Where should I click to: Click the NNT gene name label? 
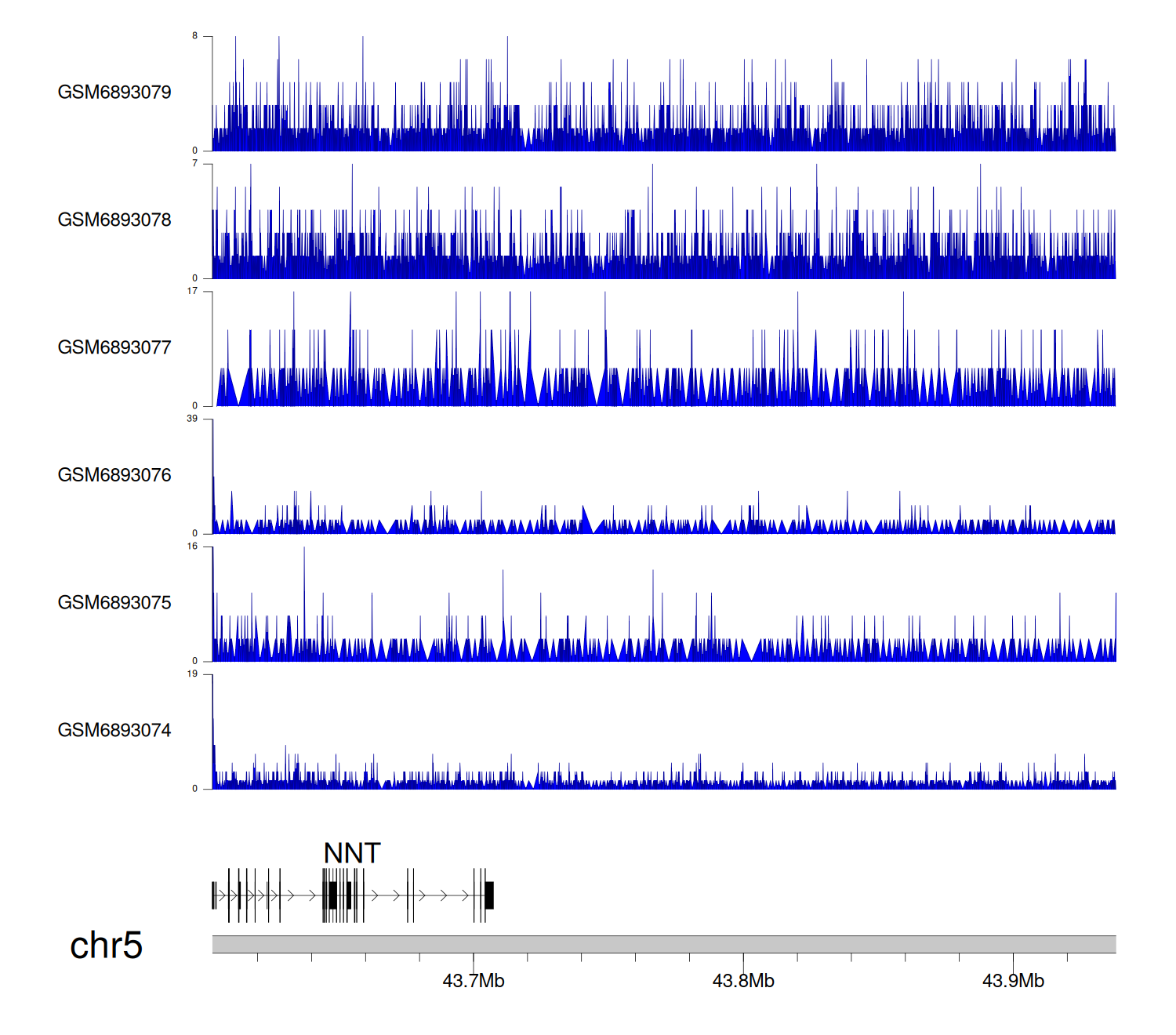coord(352,853)
